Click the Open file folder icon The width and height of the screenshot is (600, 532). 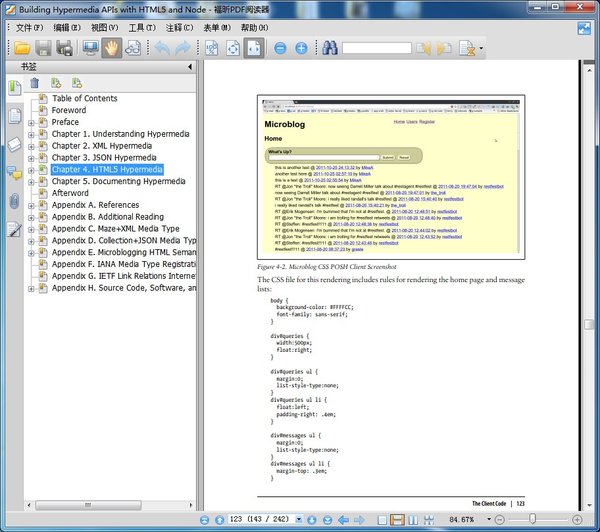click(x=21, y=47)
